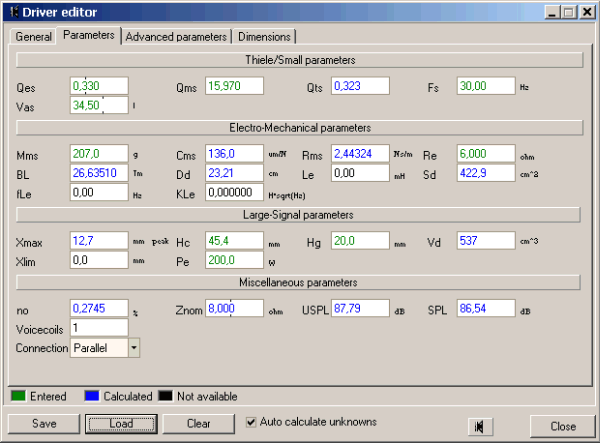Click the green Entered legend swatch

(17, 396)
